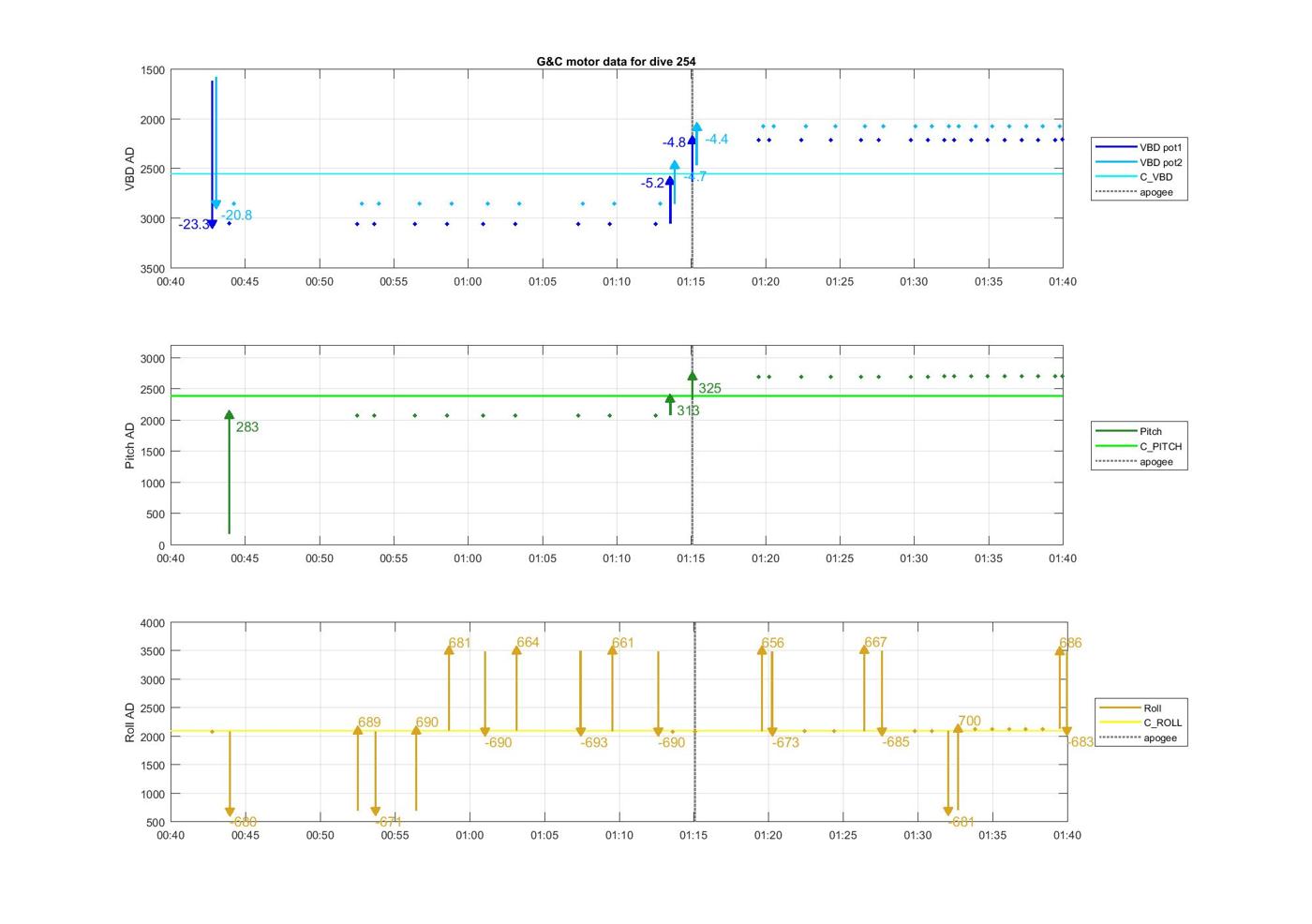Click the "-685" roll annotation
1312x924 pixels.
pyautogui.click(x=896, y=743)
